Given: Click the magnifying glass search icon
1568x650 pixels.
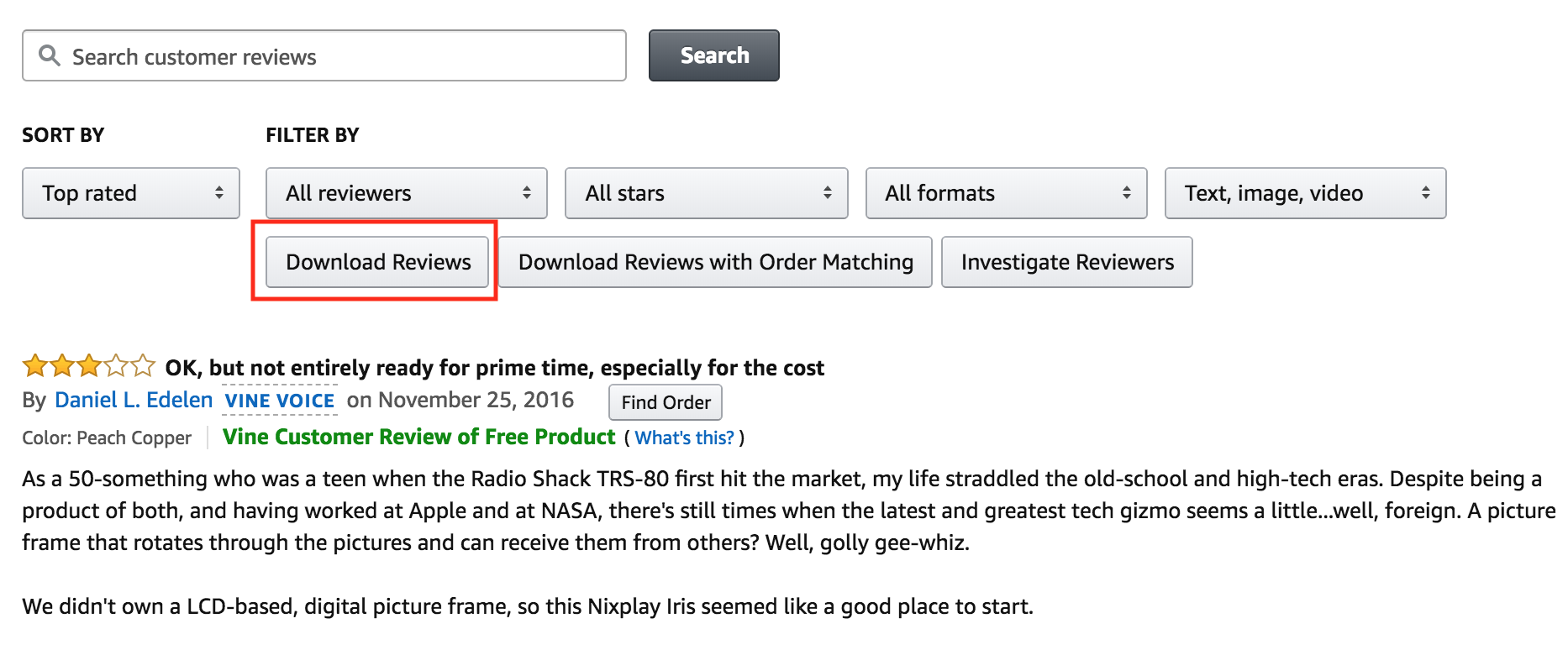Looking at the screenshot, I should click(x=50, y=55).
